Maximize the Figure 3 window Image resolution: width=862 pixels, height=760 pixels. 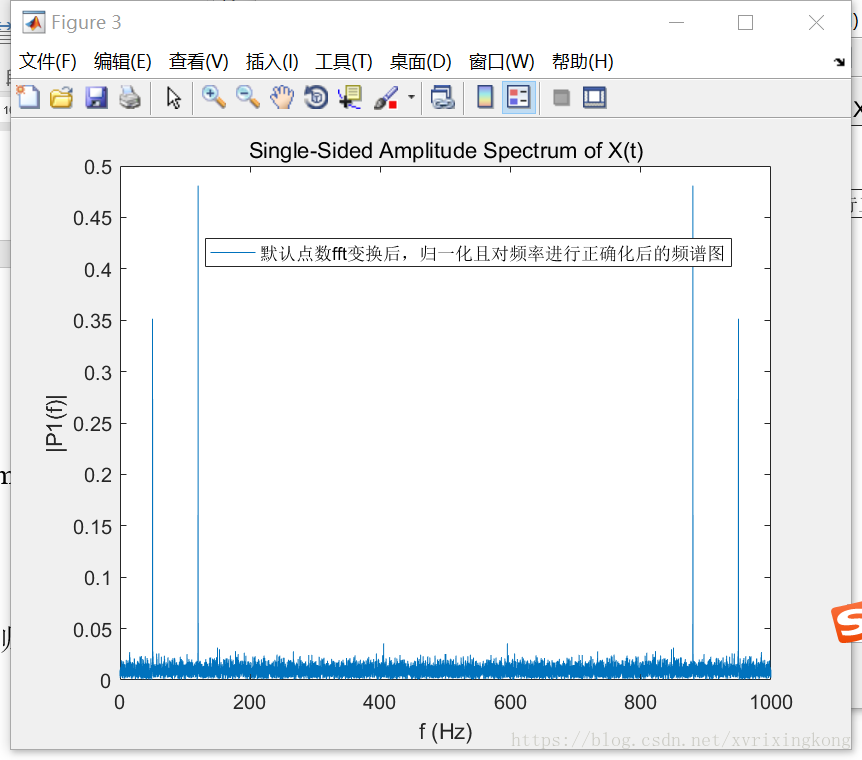pyautogui.click(x=745, y=23)
